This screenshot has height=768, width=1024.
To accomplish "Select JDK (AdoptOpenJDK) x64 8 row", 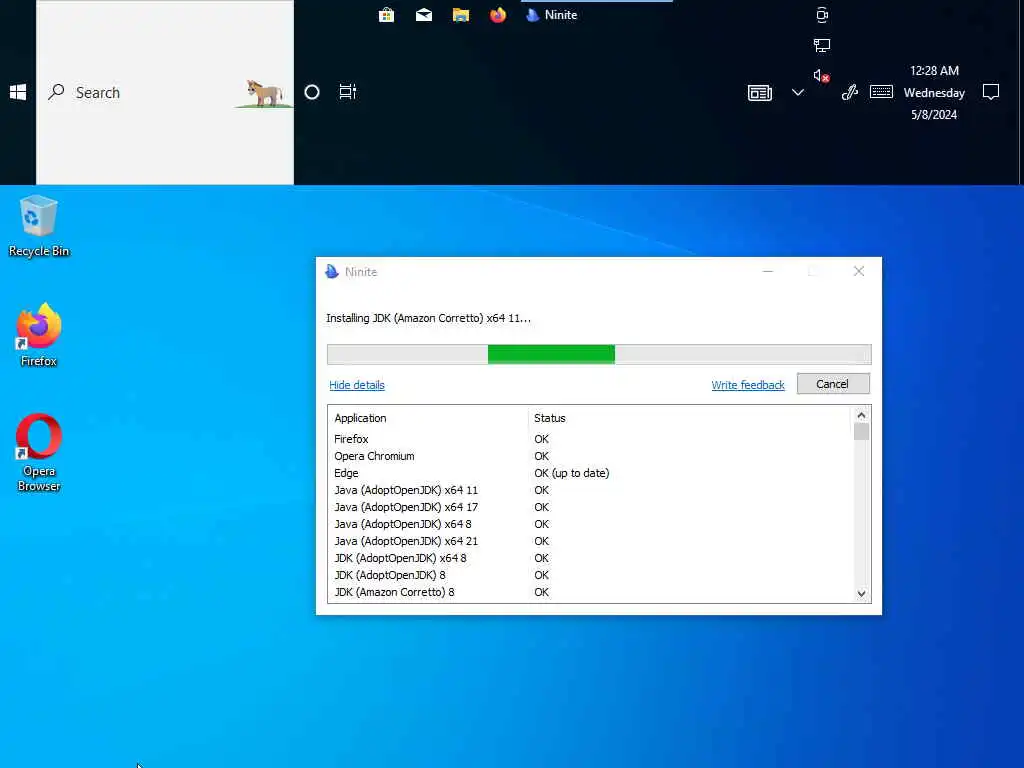I will (x=591, y=558).
